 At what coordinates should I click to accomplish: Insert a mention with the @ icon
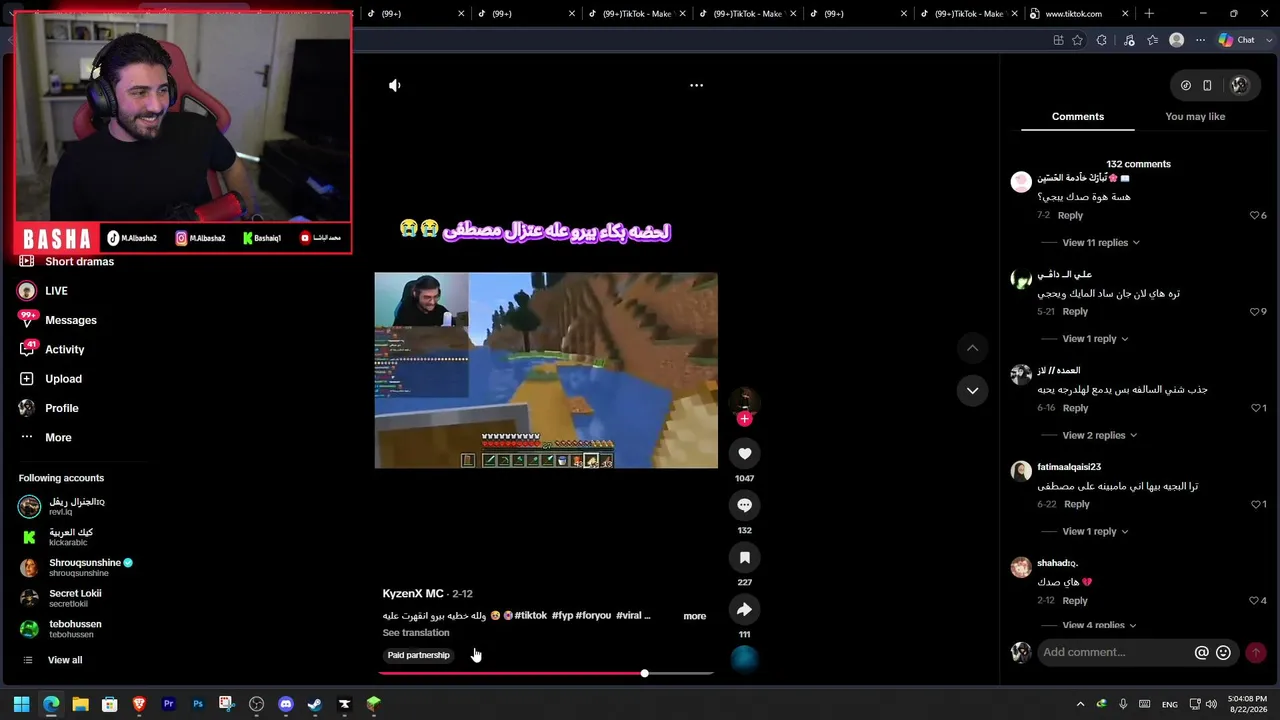[1202, 653]
